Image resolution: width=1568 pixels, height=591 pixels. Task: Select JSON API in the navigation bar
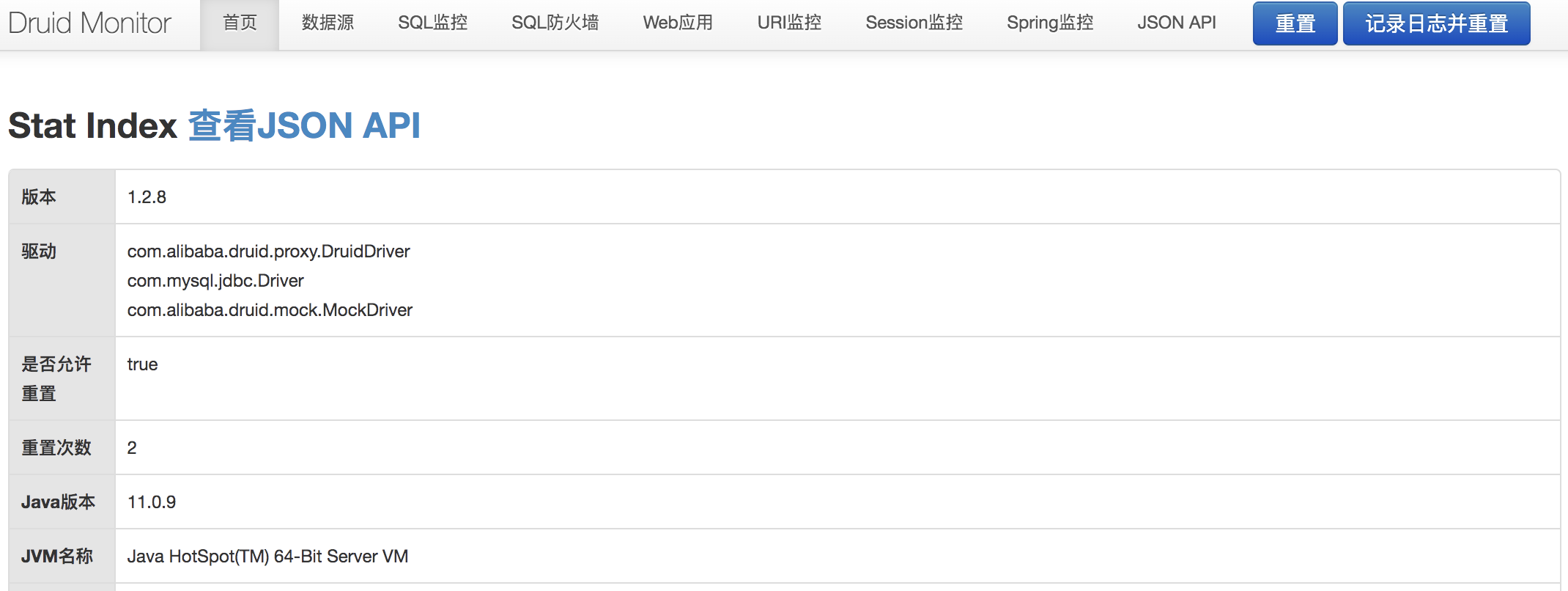click(x=1176, y=23)
